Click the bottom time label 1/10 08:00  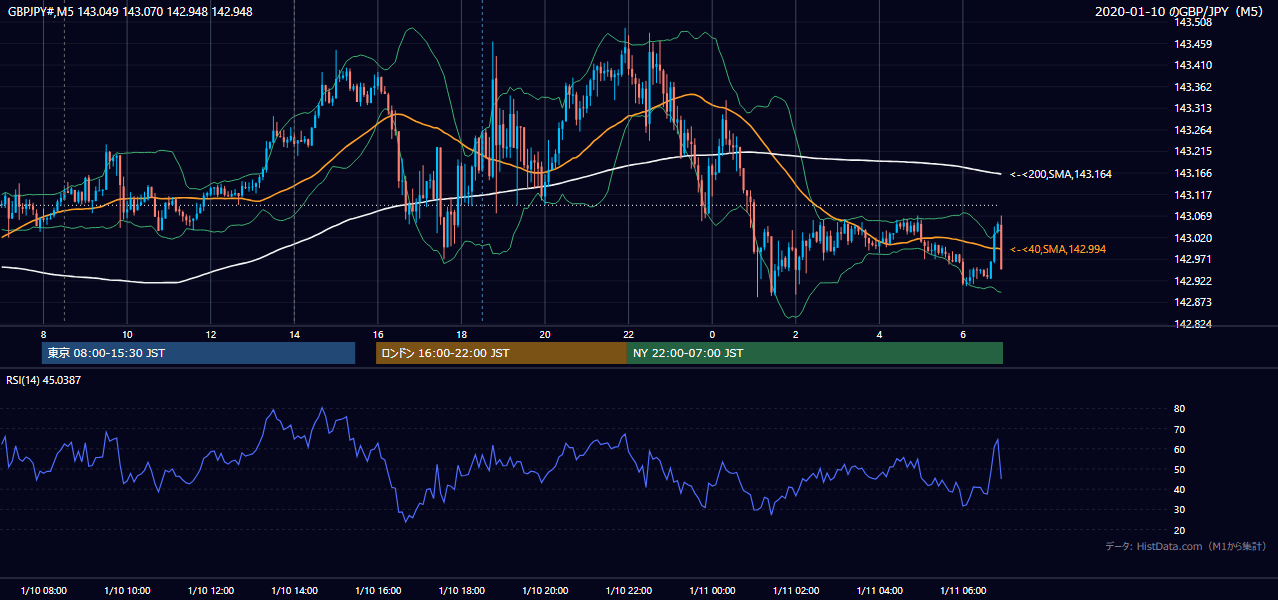[x=44, y=591]
